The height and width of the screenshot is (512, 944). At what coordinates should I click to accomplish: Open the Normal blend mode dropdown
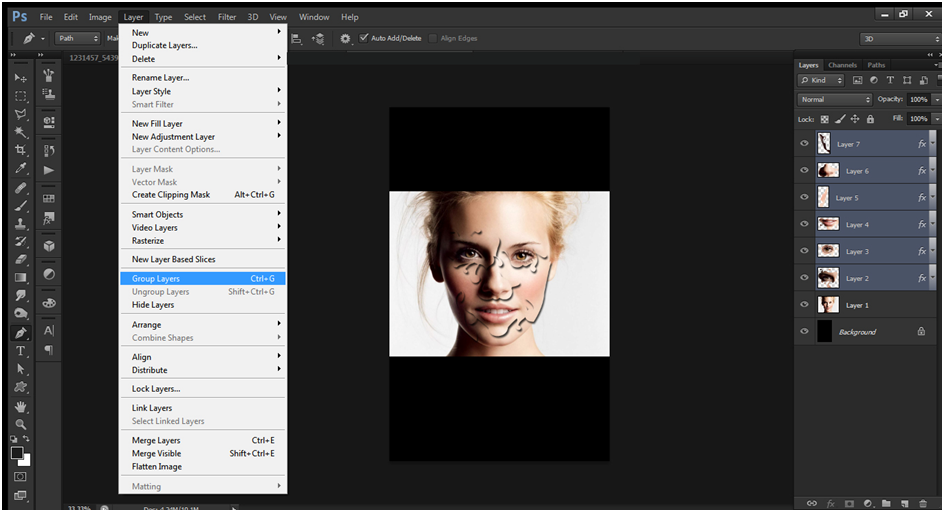point(835,100)
